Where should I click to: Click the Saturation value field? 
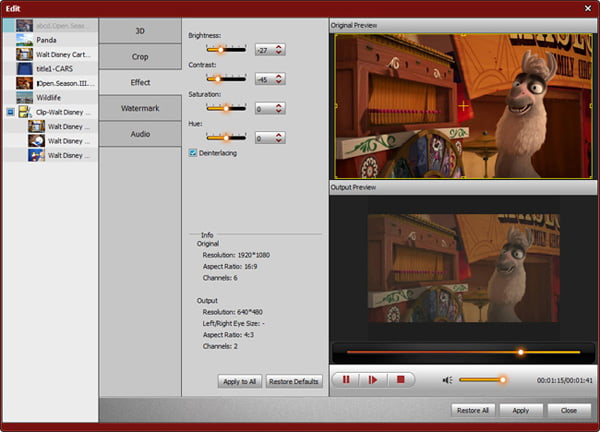[265, 109]
